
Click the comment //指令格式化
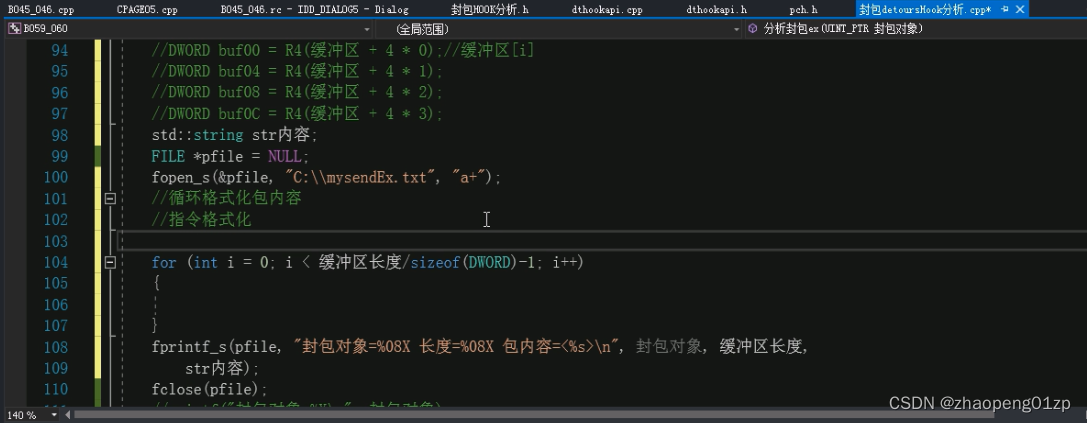[x=201, y=220]
